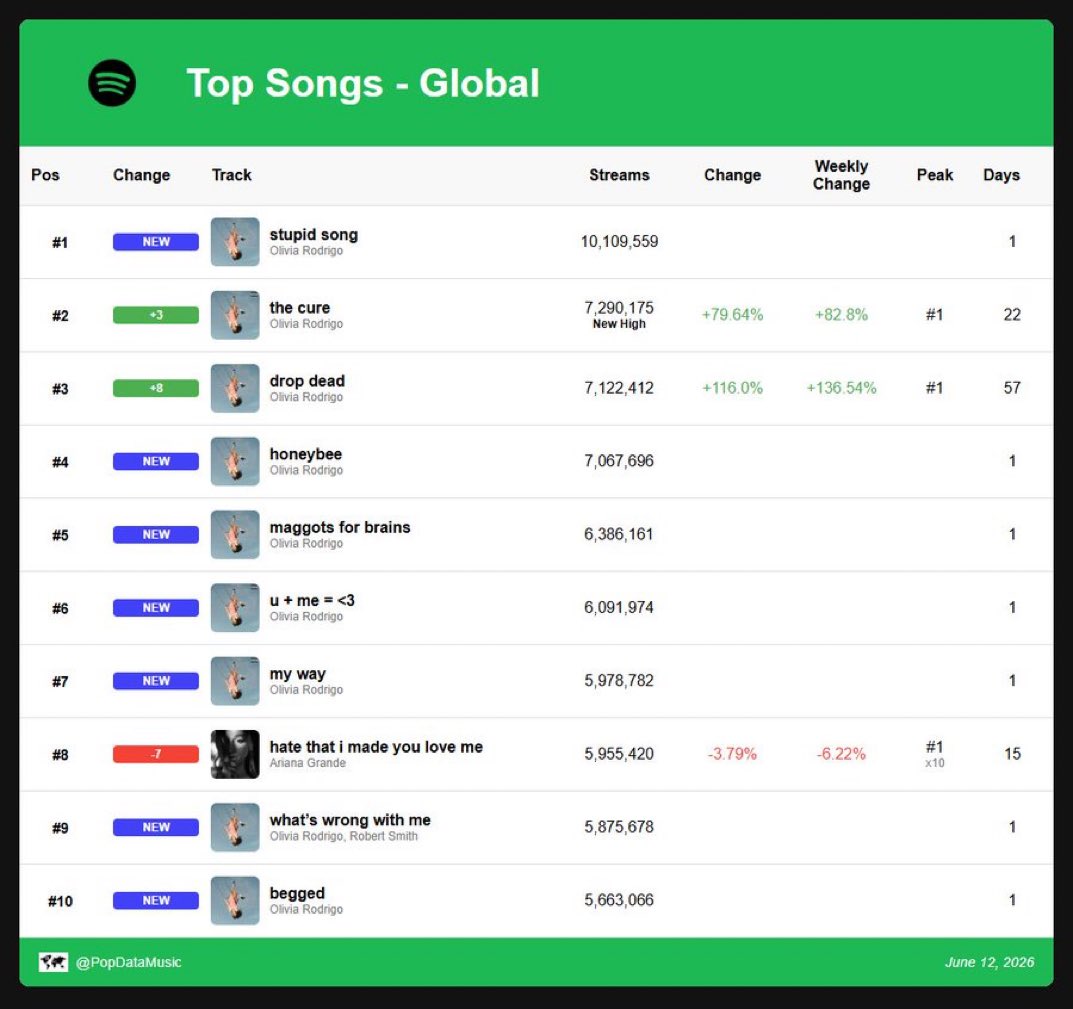The height and width of the screenshot is (1009, 1073).
Task: Select the +116.0% change value
Action: tap(732, 388)
